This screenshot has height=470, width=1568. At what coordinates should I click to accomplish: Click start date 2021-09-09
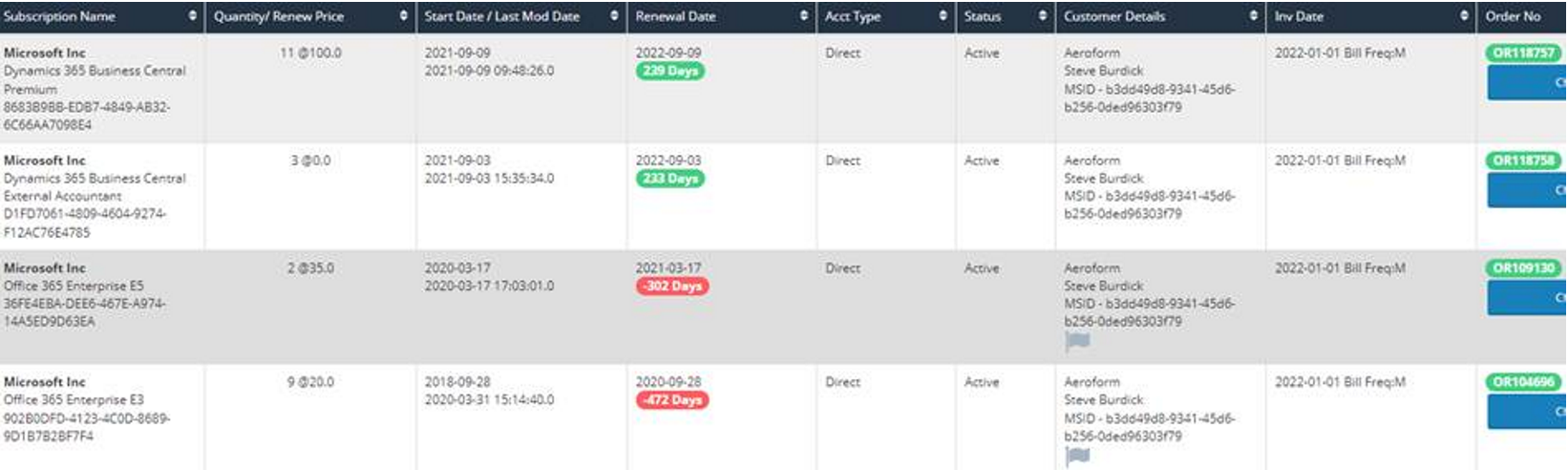pyautogui.click(x=457, y=53)
